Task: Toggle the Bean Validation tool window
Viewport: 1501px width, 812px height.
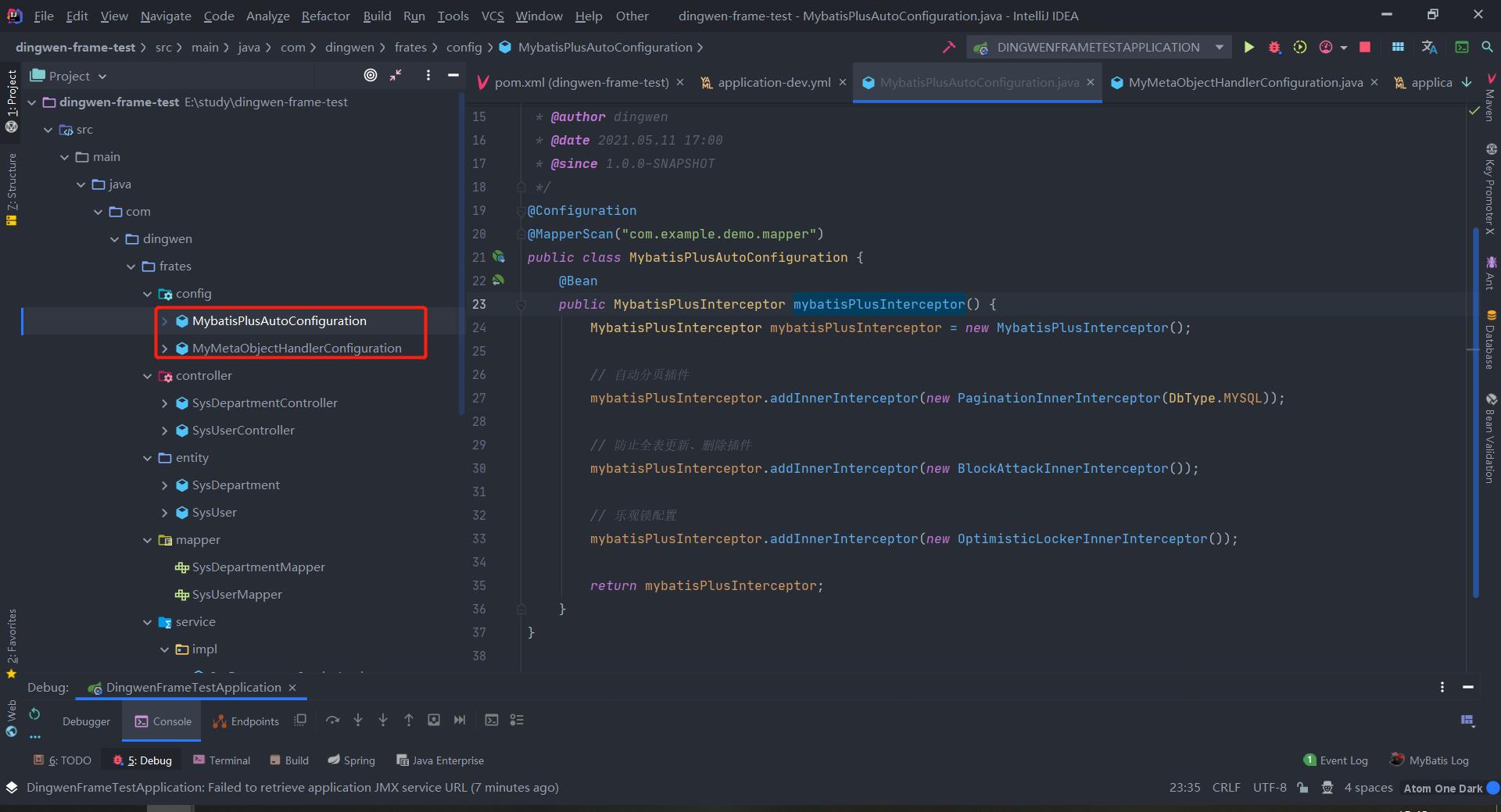Action: pos(1490,438)
